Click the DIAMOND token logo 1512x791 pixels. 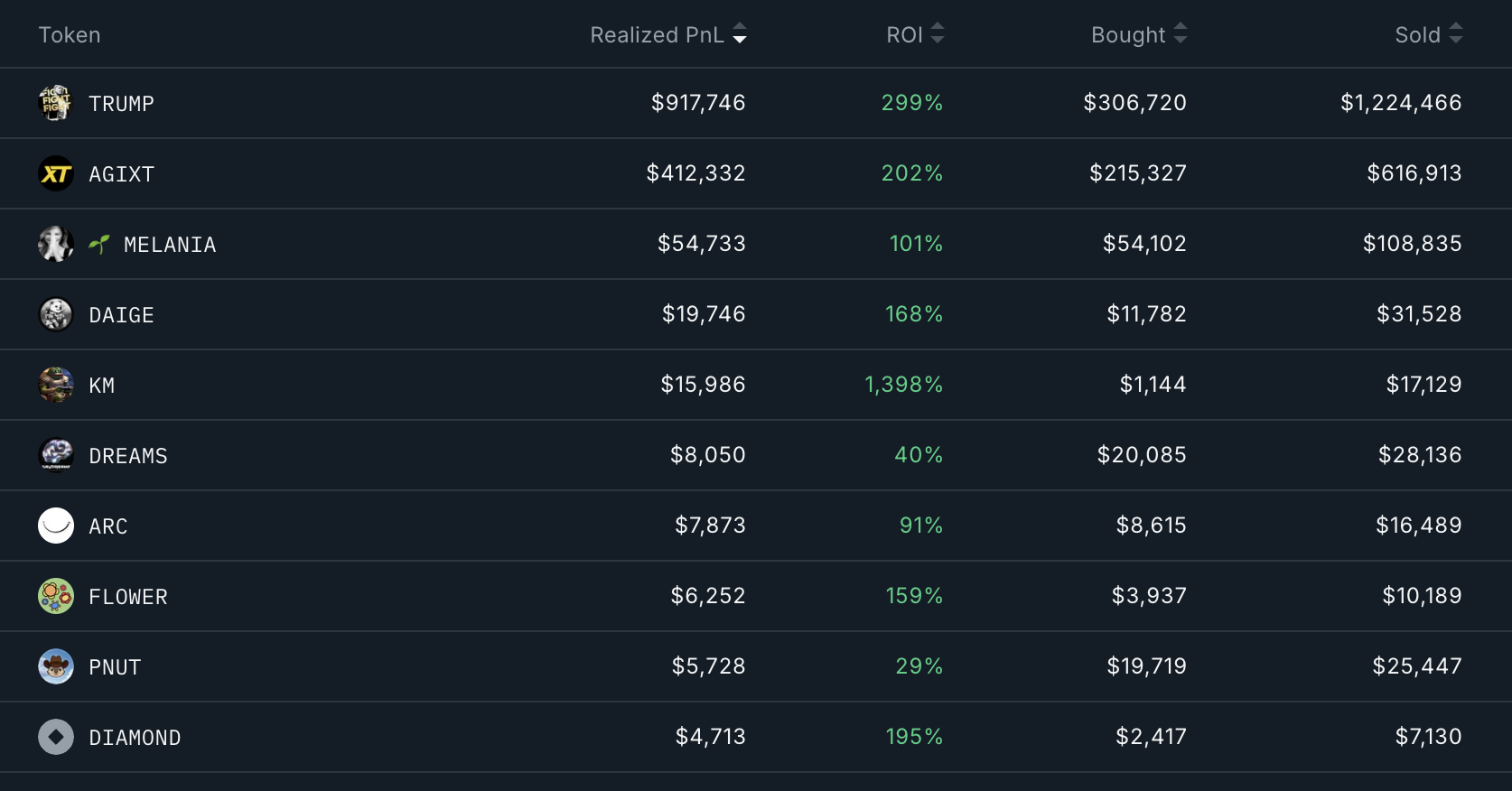[x=55, y=737]
